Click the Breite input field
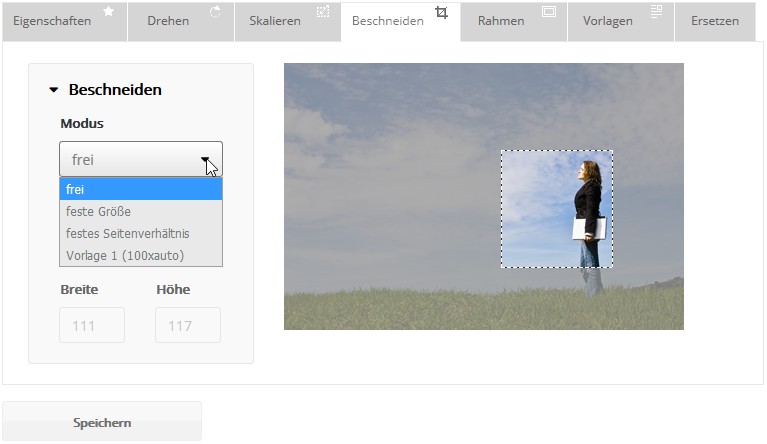The image size is (767, 444). click(92, 325)
